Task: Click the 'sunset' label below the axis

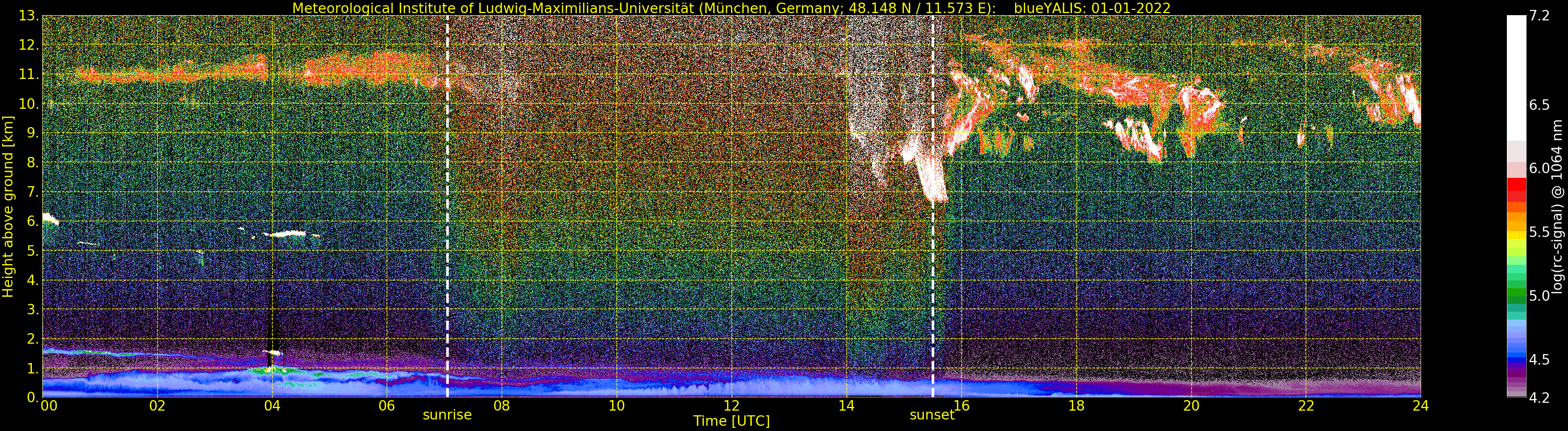Action: [932, 415]
